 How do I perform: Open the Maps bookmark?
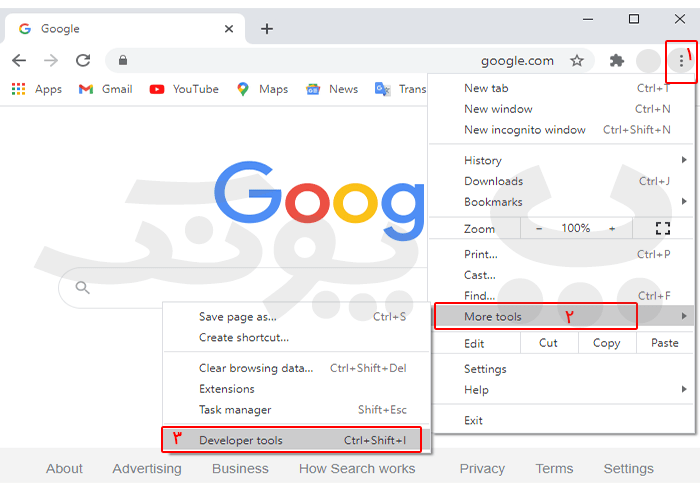(262, 89)
